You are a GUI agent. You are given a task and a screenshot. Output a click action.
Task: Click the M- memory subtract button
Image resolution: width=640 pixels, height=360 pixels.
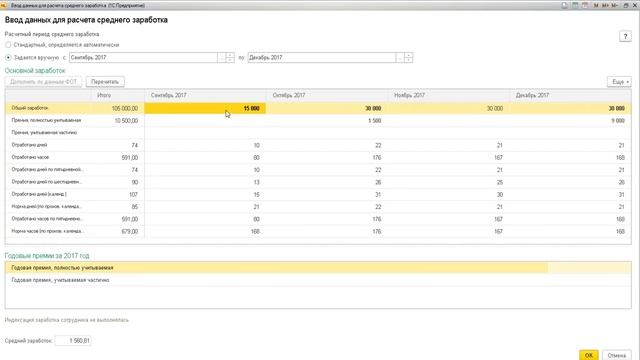pos(616,5)
